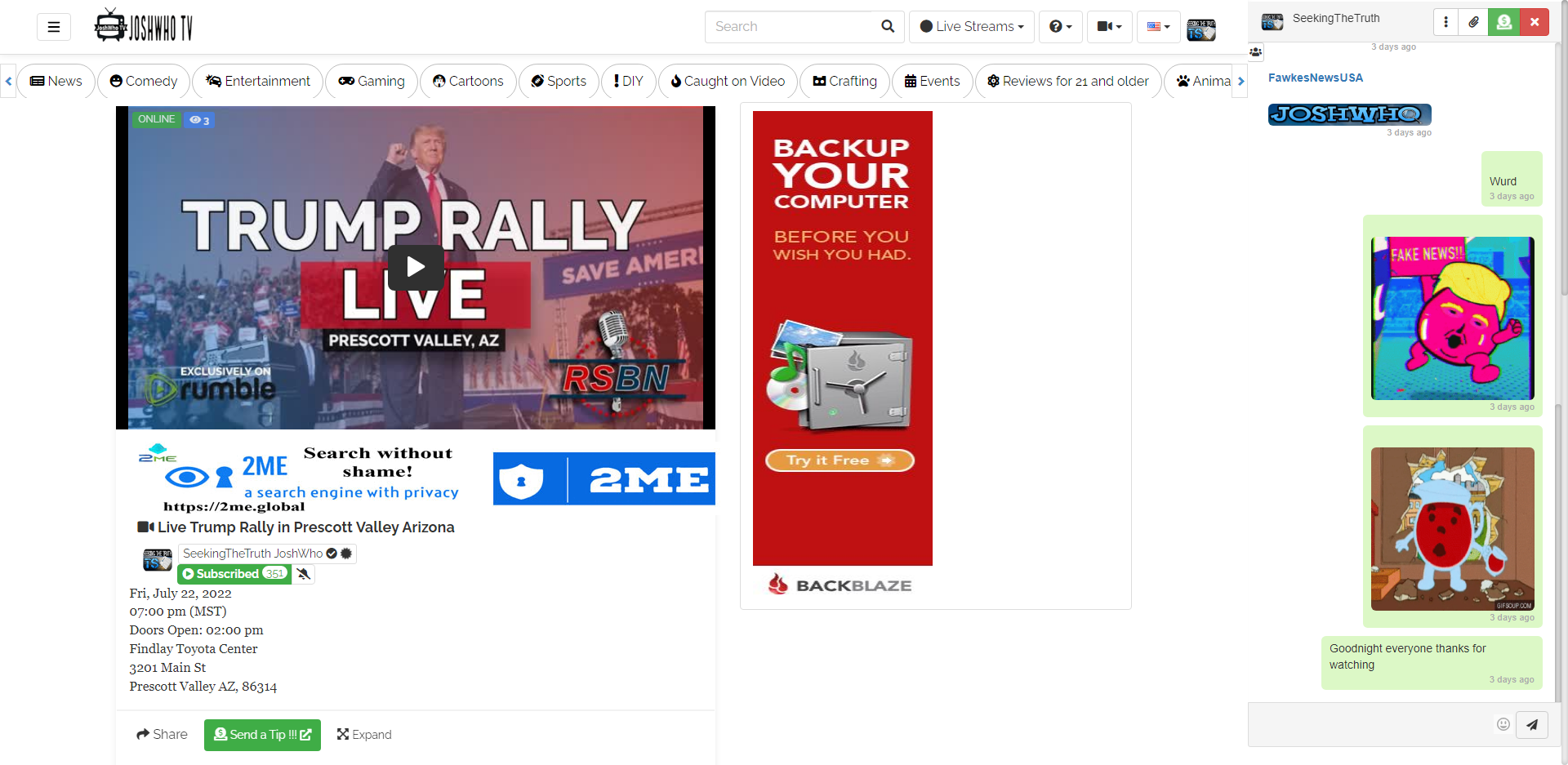This screenshot has height=765, width=1568.
Task: Click the Expand link below the video
Action: pos(364,734)
